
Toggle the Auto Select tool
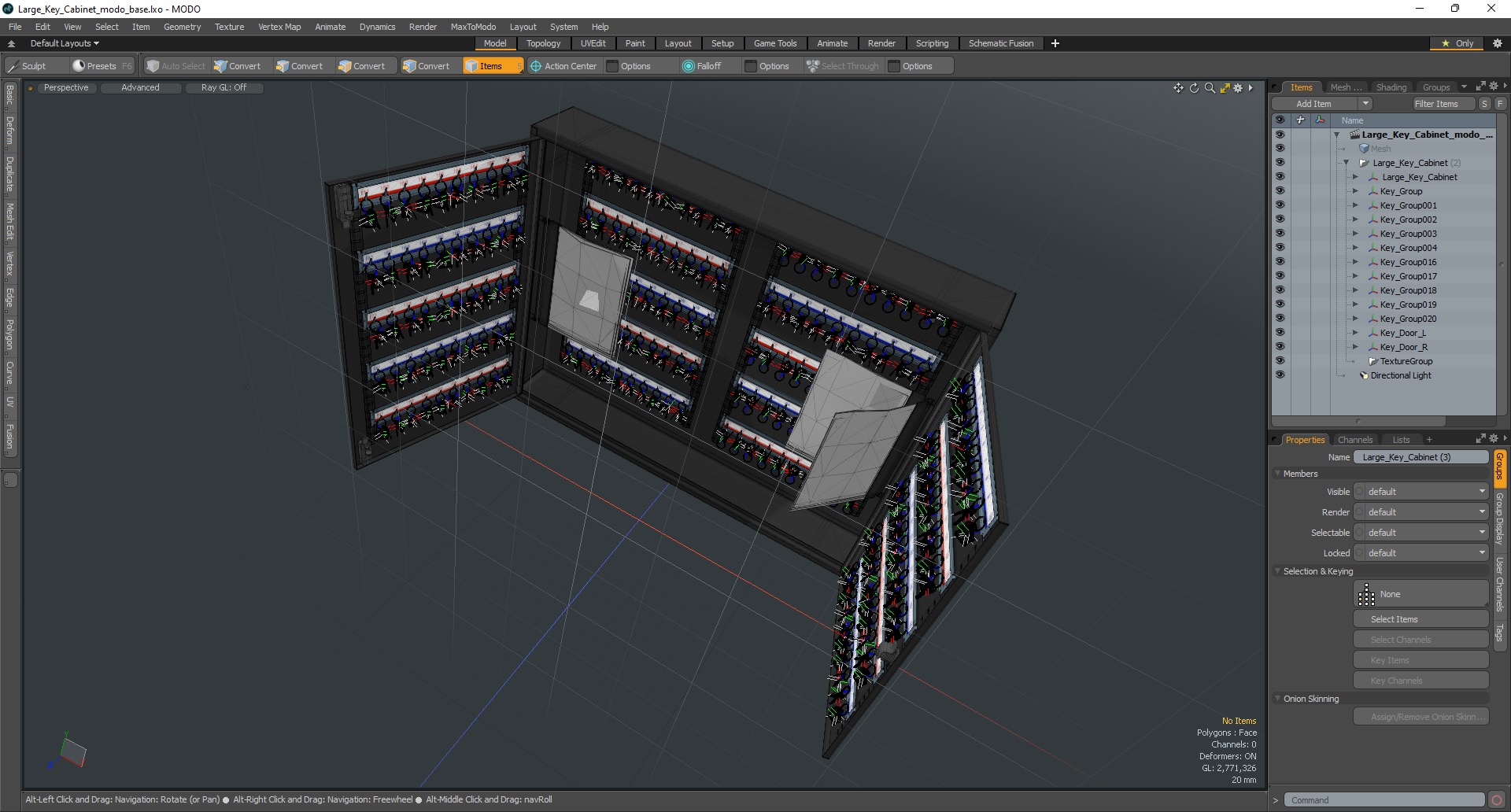click(x=176, y=66)
